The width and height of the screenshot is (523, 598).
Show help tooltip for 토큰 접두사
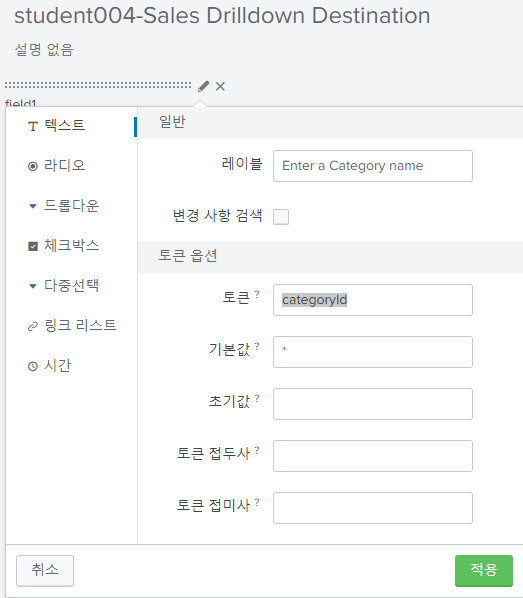257,450
